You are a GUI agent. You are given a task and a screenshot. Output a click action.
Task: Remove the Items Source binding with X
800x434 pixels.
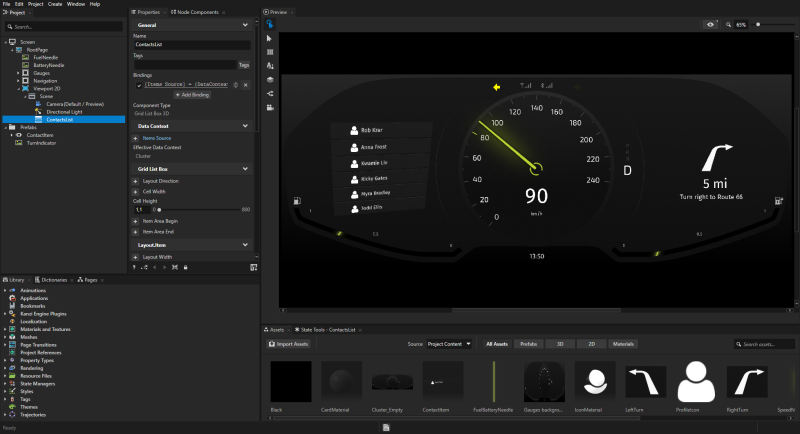246,85
